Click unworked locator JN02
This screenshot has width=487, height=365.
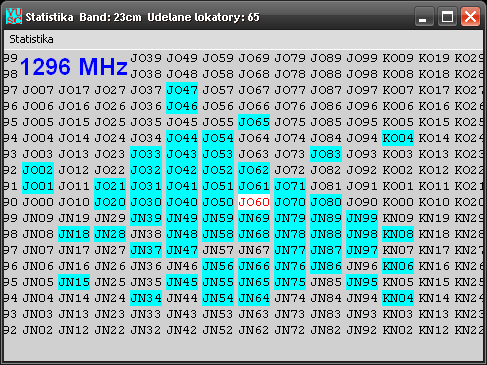[x=38, y=330]
